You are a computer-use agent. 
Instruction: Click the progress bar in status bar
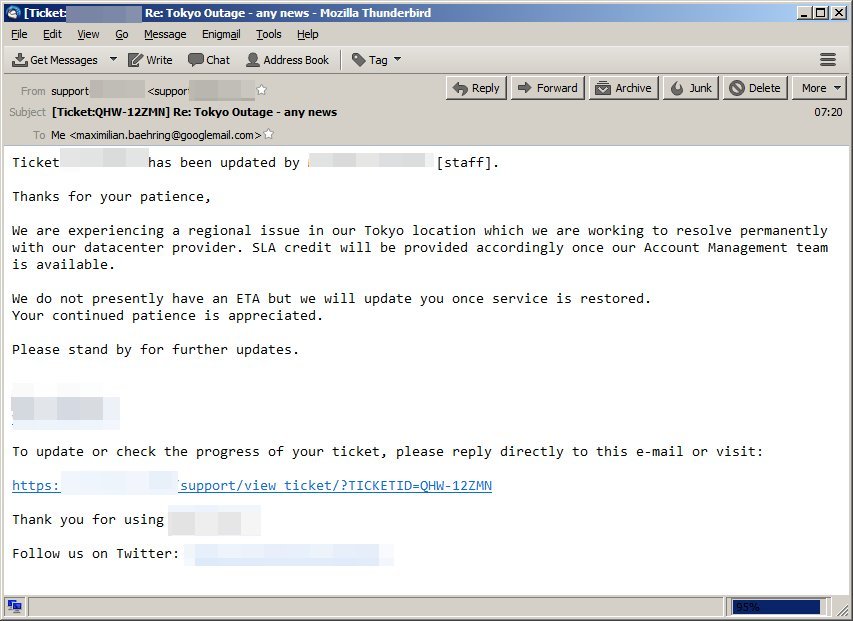pyautogui.click(x=777, y=606)
